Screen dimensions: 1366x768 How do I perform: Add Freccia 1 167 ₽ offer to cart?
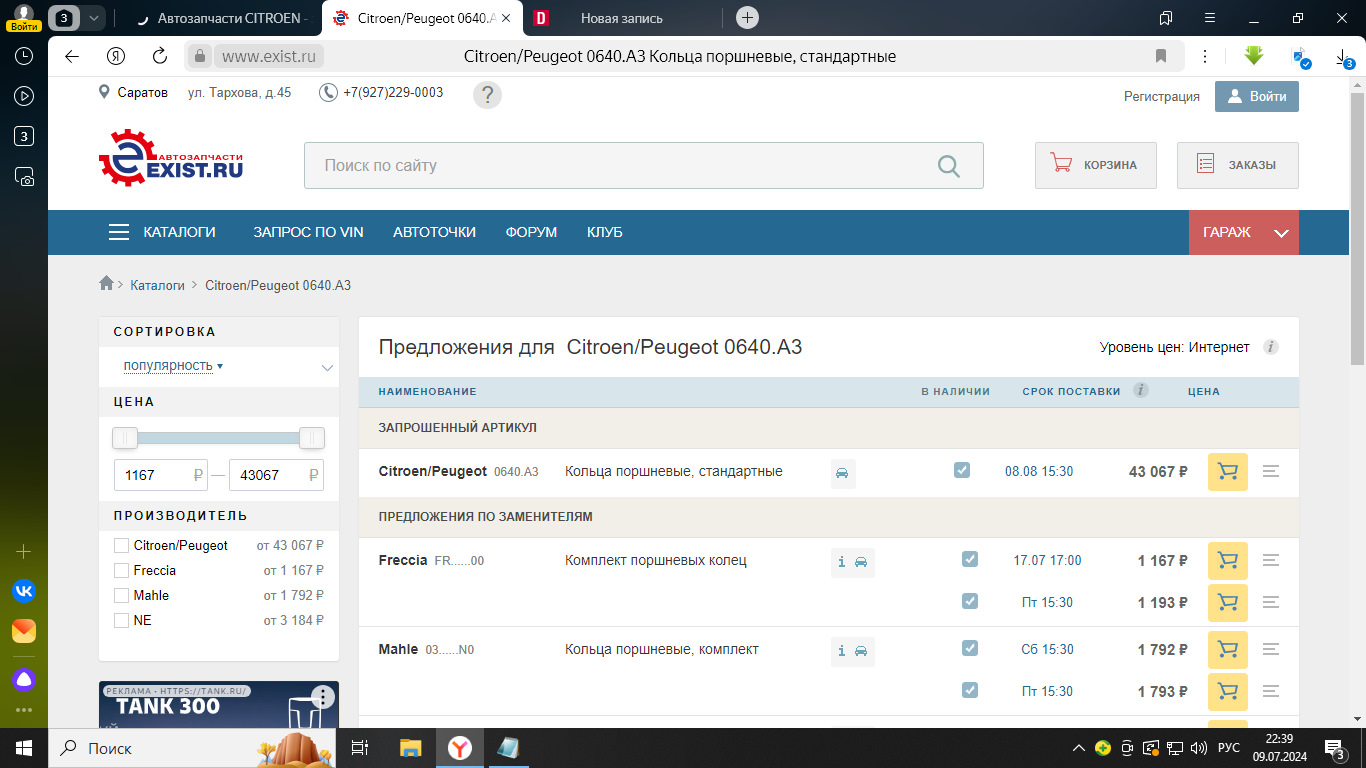(1228, 561)
